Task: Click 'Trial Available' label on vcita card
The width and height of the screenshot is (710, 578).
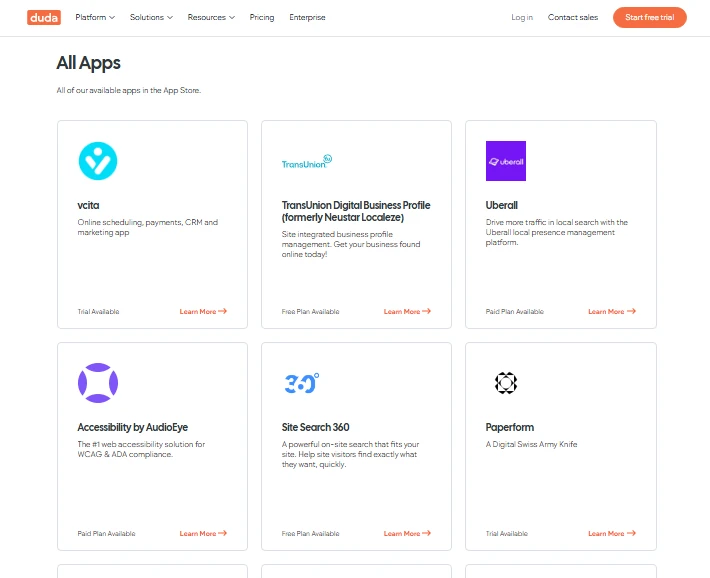Action: click(98, 312)
